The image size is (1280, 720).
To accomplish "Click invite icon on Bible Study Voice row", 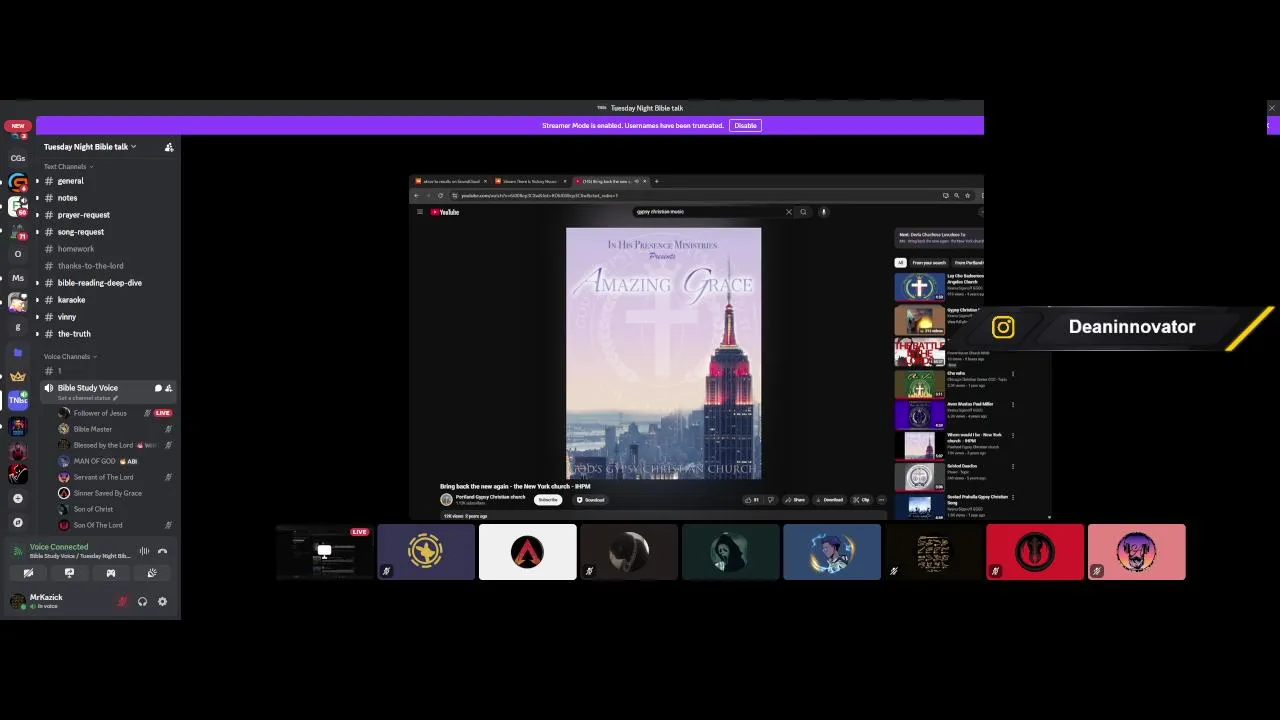I will click(x=168, y=388).
